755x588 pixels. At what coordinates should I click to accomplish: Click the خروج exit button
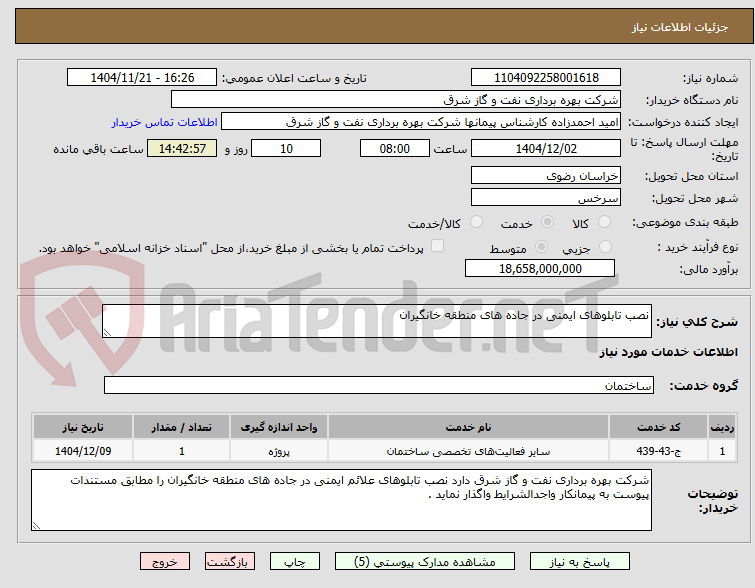click(x=165, y=562)
